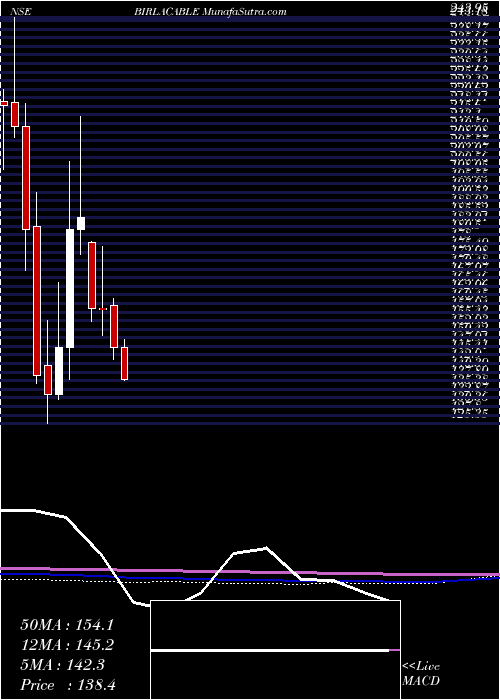
Task: Click the Price : 138.4 reading
Action: point(68,685)
